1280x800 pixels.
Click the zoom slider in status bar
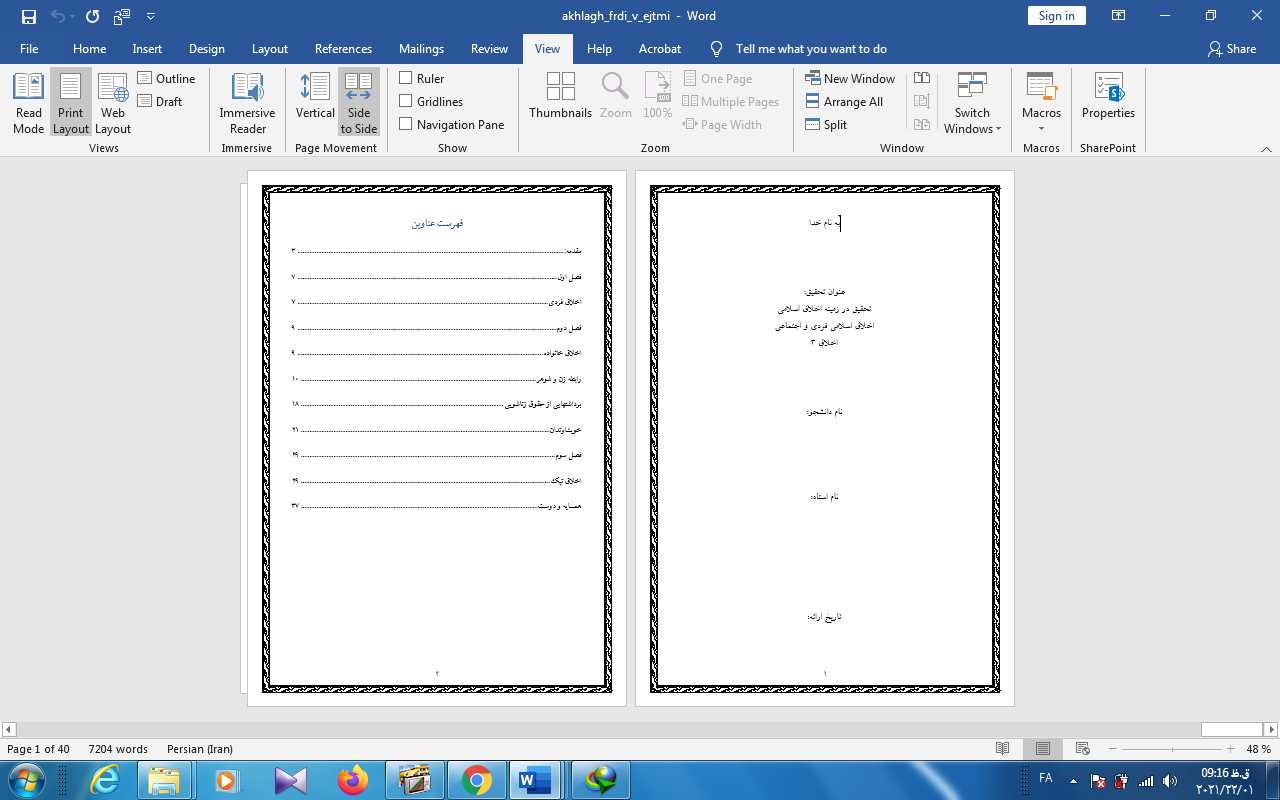pyautogui.click(x=1176, y=749)
